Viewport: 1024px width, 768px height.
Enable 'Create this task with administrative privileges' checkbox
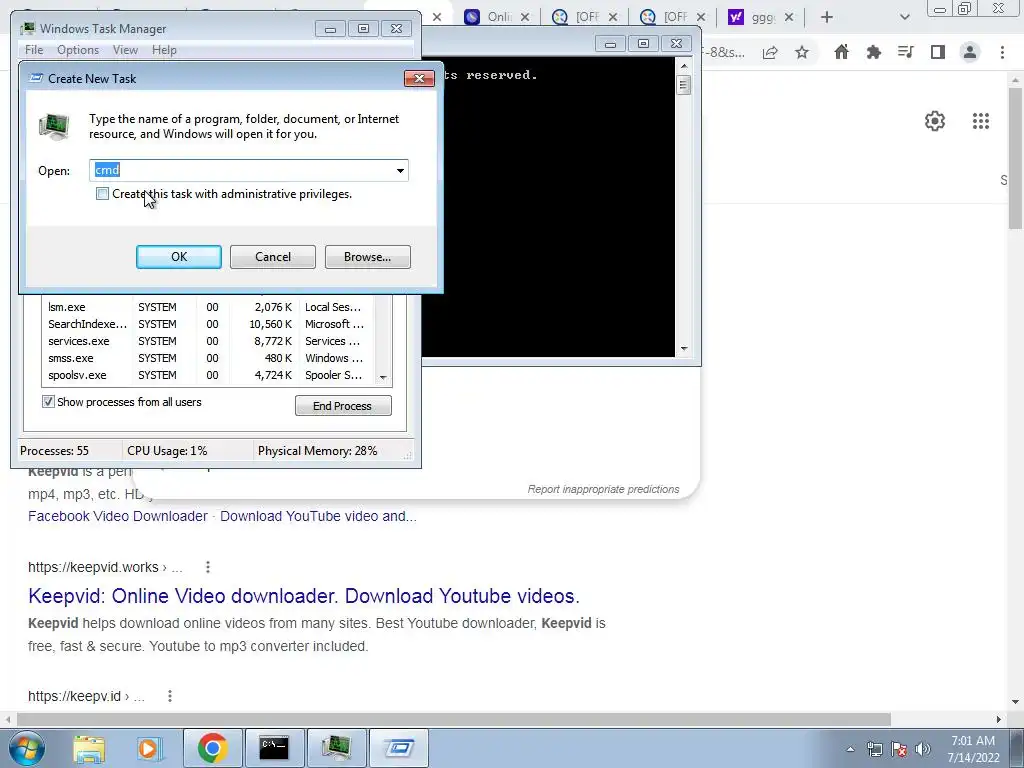103,194
